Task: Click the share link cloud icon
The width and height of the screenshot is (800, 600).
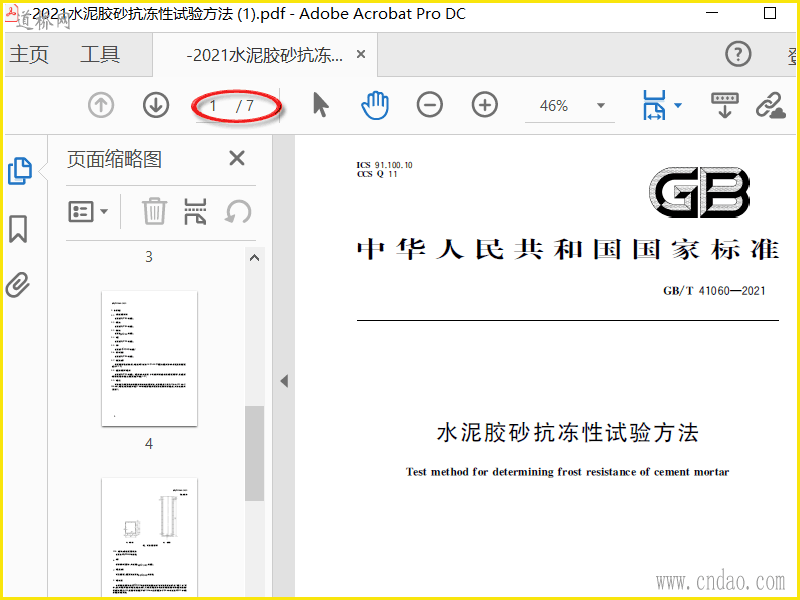Action: coord(770,105)
